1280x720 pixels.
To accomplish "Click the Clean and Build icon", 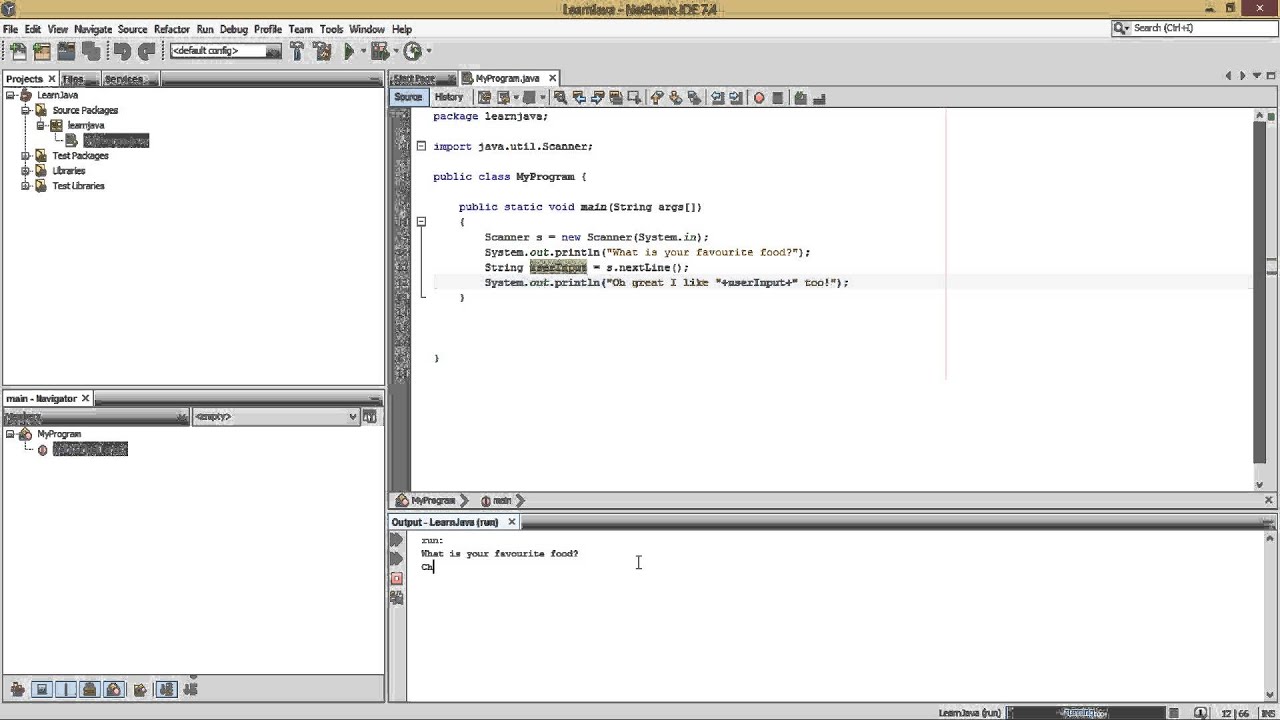I will point(321,51).
